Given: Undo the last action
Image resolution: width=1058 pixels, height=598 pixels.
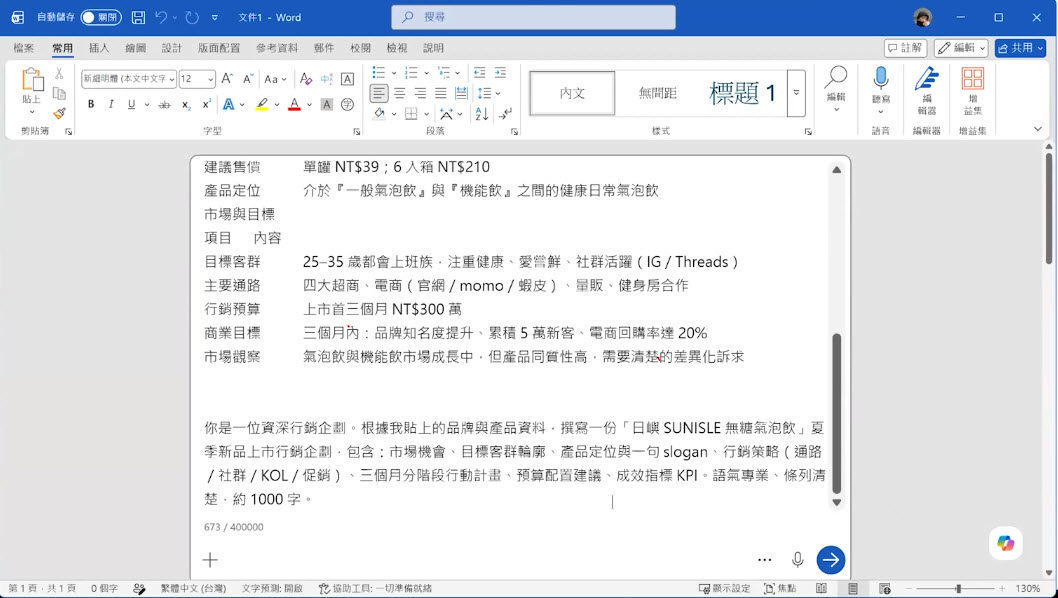Looking at the screenshot, I should [x=161, y=18].
